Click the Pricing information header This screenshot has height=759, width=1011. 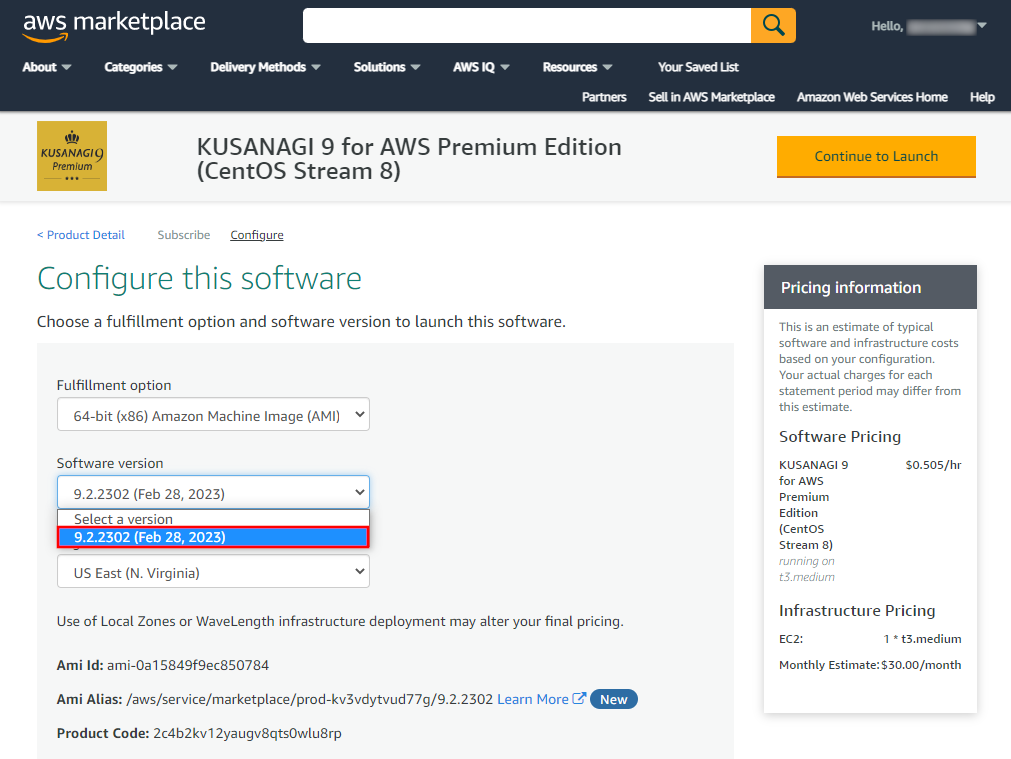[870, 287]
